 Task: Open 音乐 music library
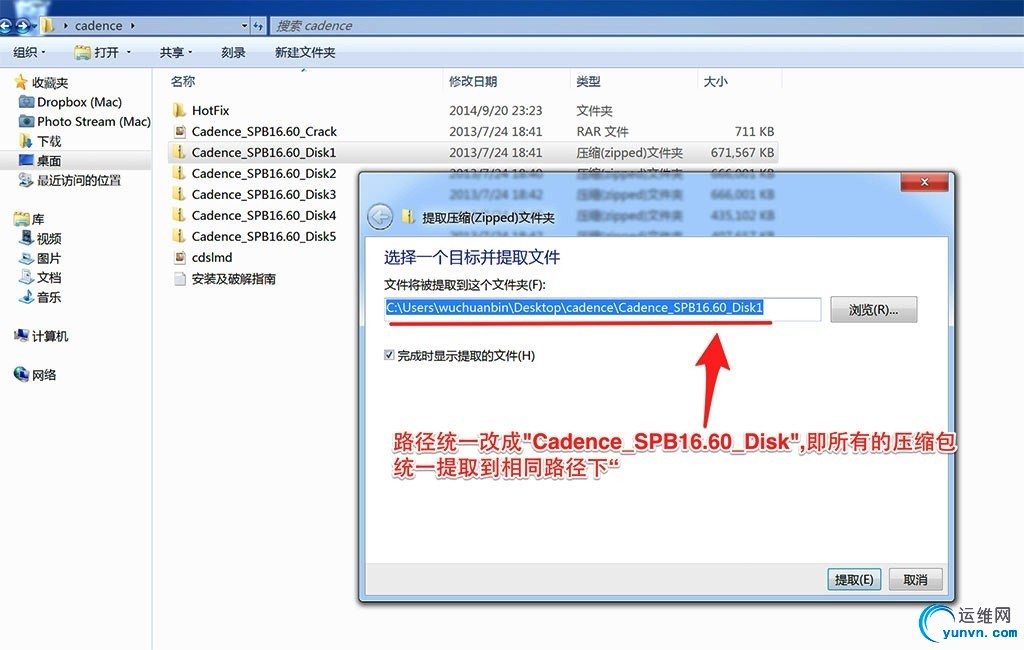pyautogui.click(x=40, y=297)
